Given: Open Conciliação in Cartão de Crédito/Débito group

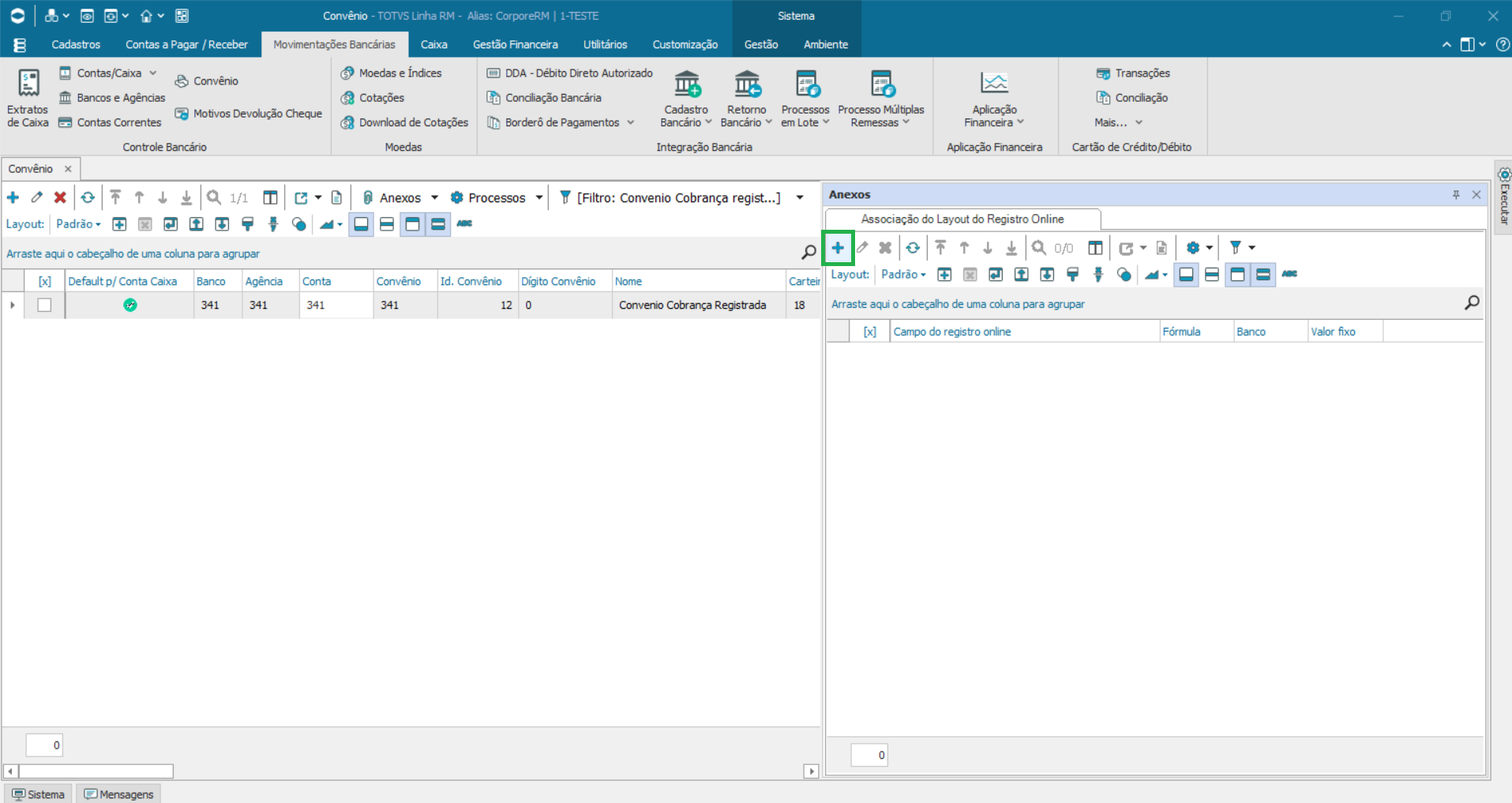Looking at the screenshot, I should 1132,98.
